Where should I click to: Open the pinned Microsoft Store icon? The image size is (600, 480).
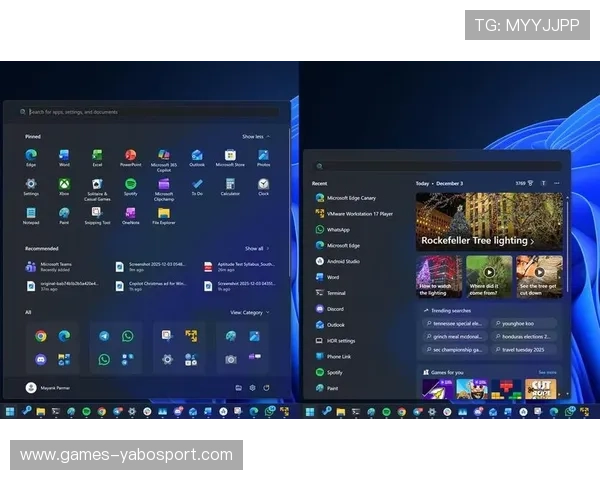point(230,158)
